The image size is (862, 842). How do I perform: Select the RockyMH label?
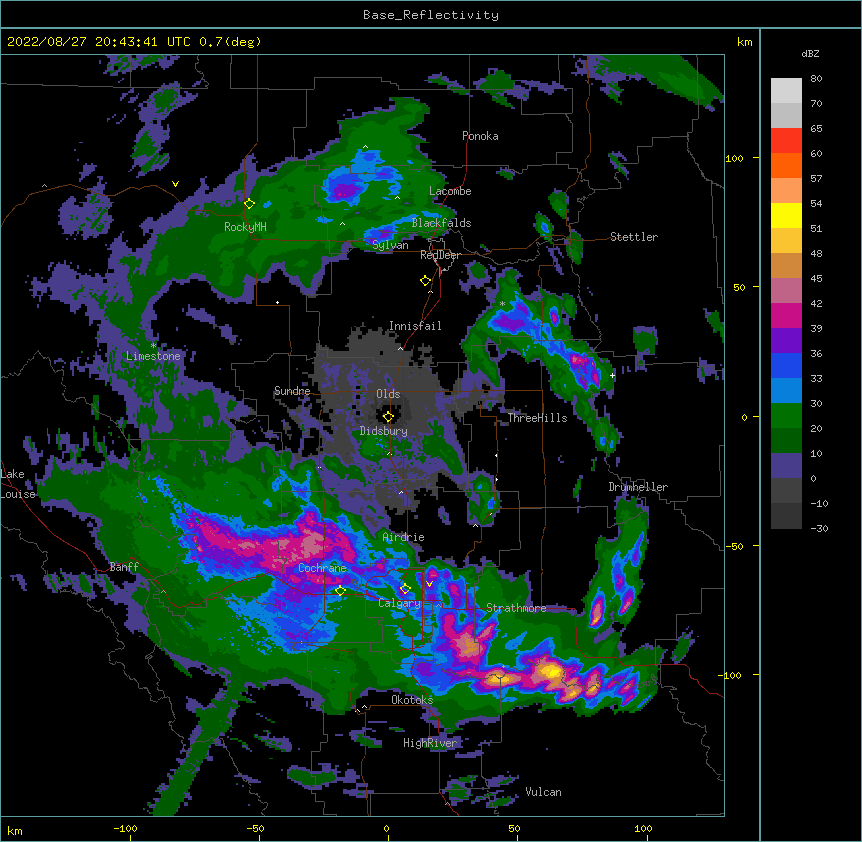pyautogui.click(x=245, y=227)
